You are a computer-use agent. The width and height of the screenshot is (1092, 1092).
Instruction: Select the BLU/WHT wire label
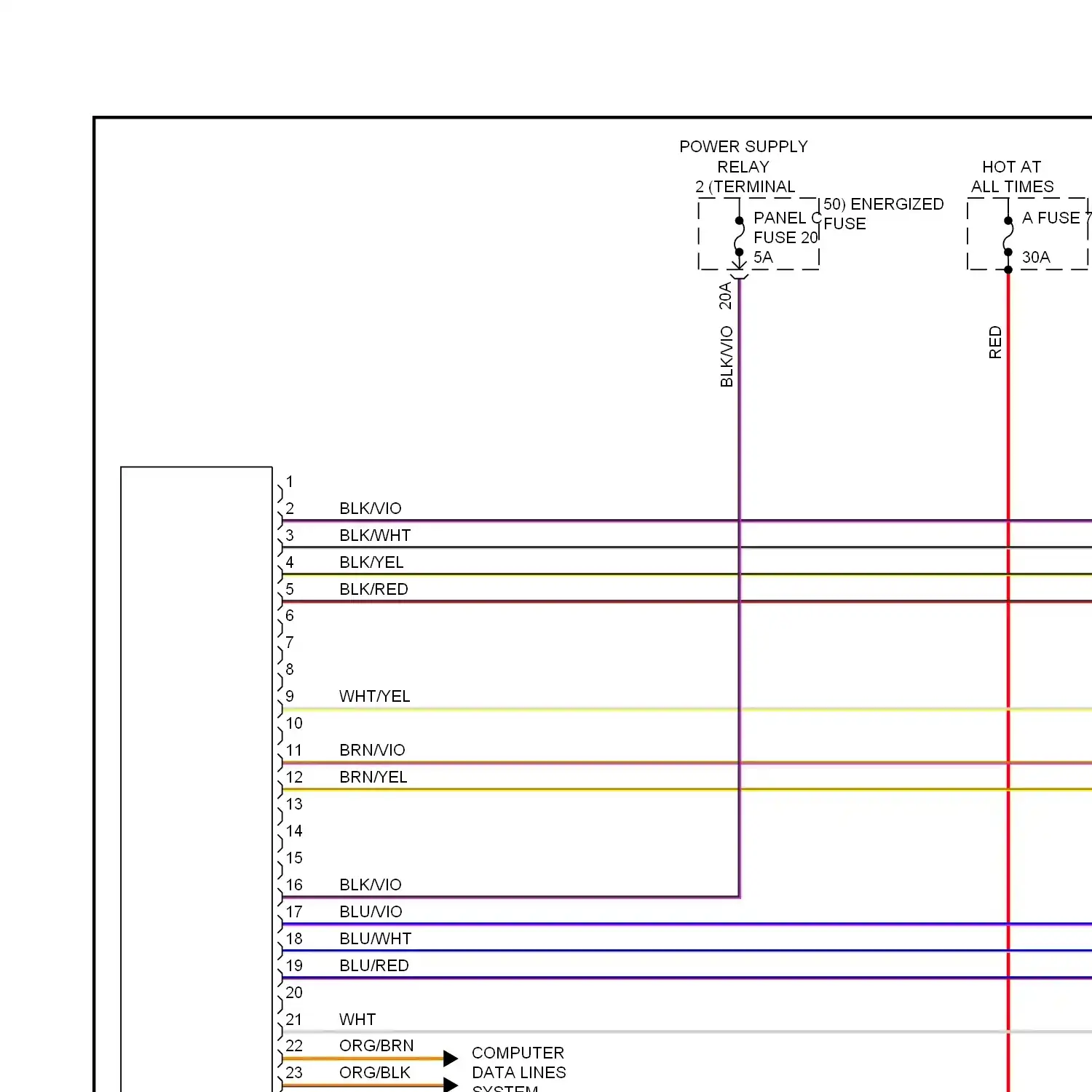376,938
